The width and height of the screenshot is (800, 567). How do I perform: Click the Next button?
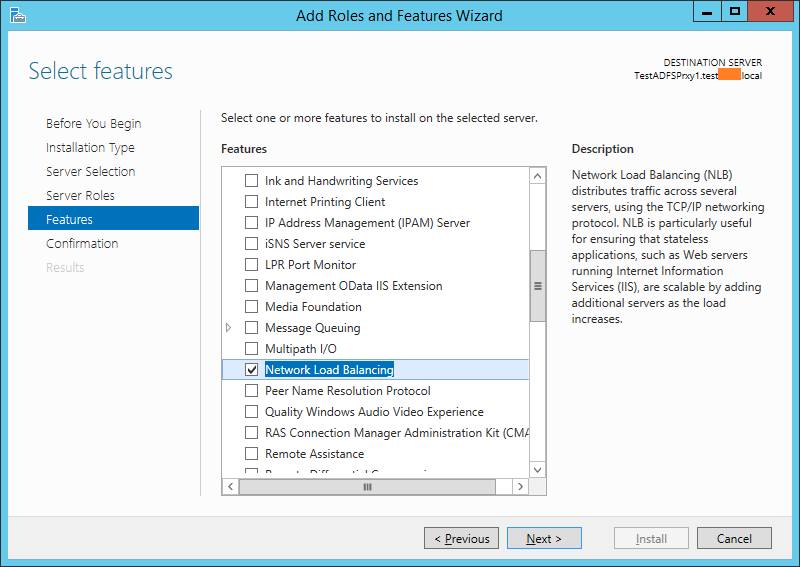tap(543, 539)
